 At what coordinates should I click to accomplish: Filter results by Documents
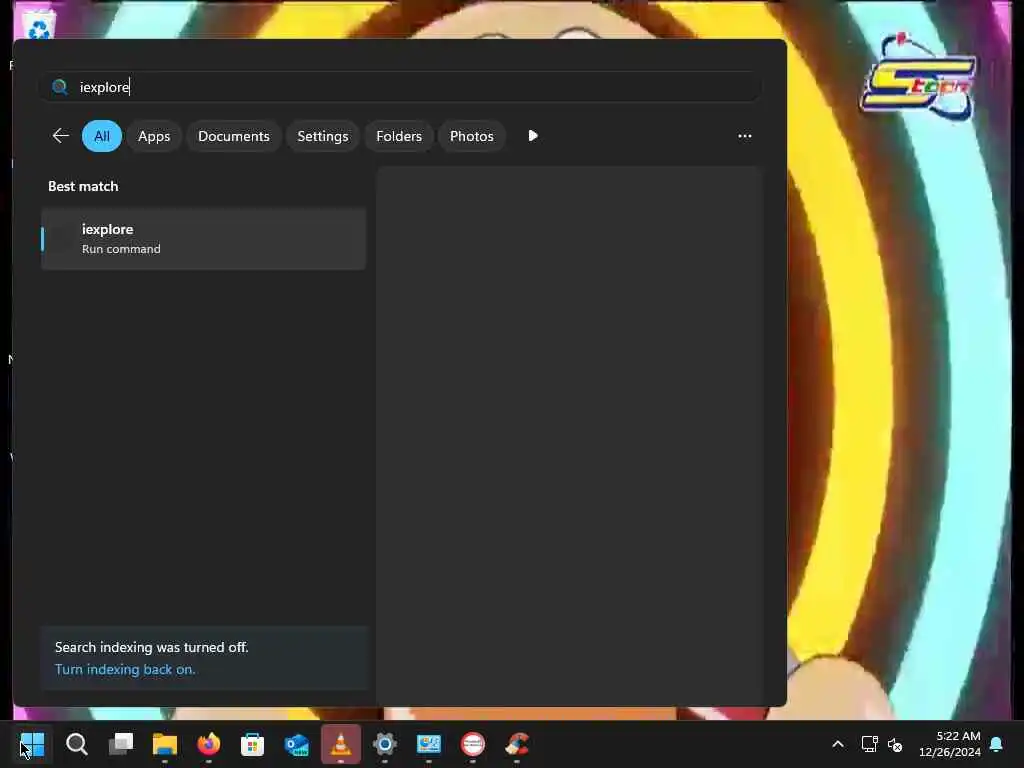tap(234, 136)
